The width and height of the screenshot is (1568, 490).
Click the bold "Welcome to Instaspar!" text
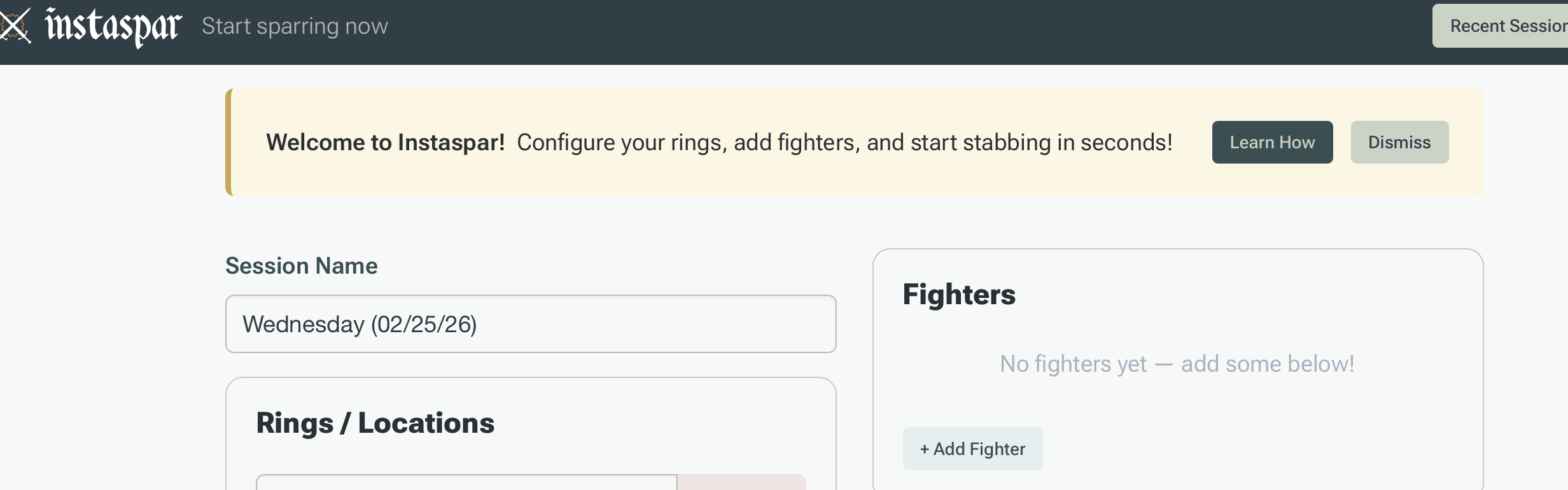pos(385,143)
